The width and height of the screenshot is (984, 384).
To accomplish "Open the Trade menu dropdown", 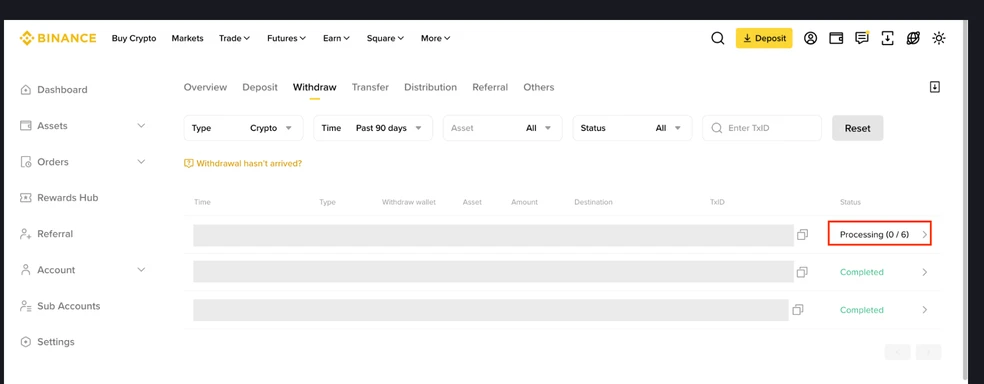I will coord(234,38).
